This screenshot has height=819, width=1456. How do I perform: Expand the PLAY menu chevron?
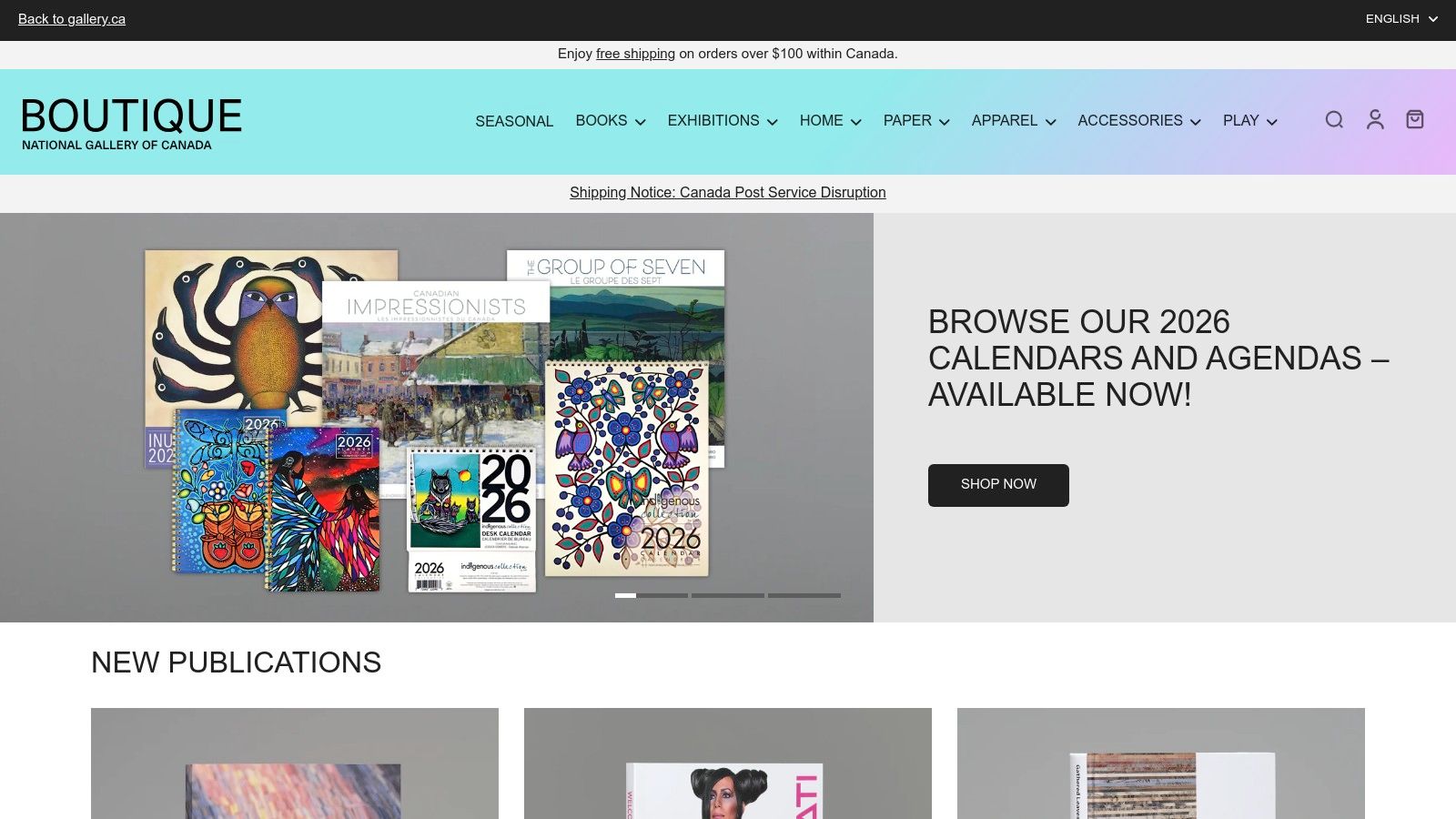1272,122
